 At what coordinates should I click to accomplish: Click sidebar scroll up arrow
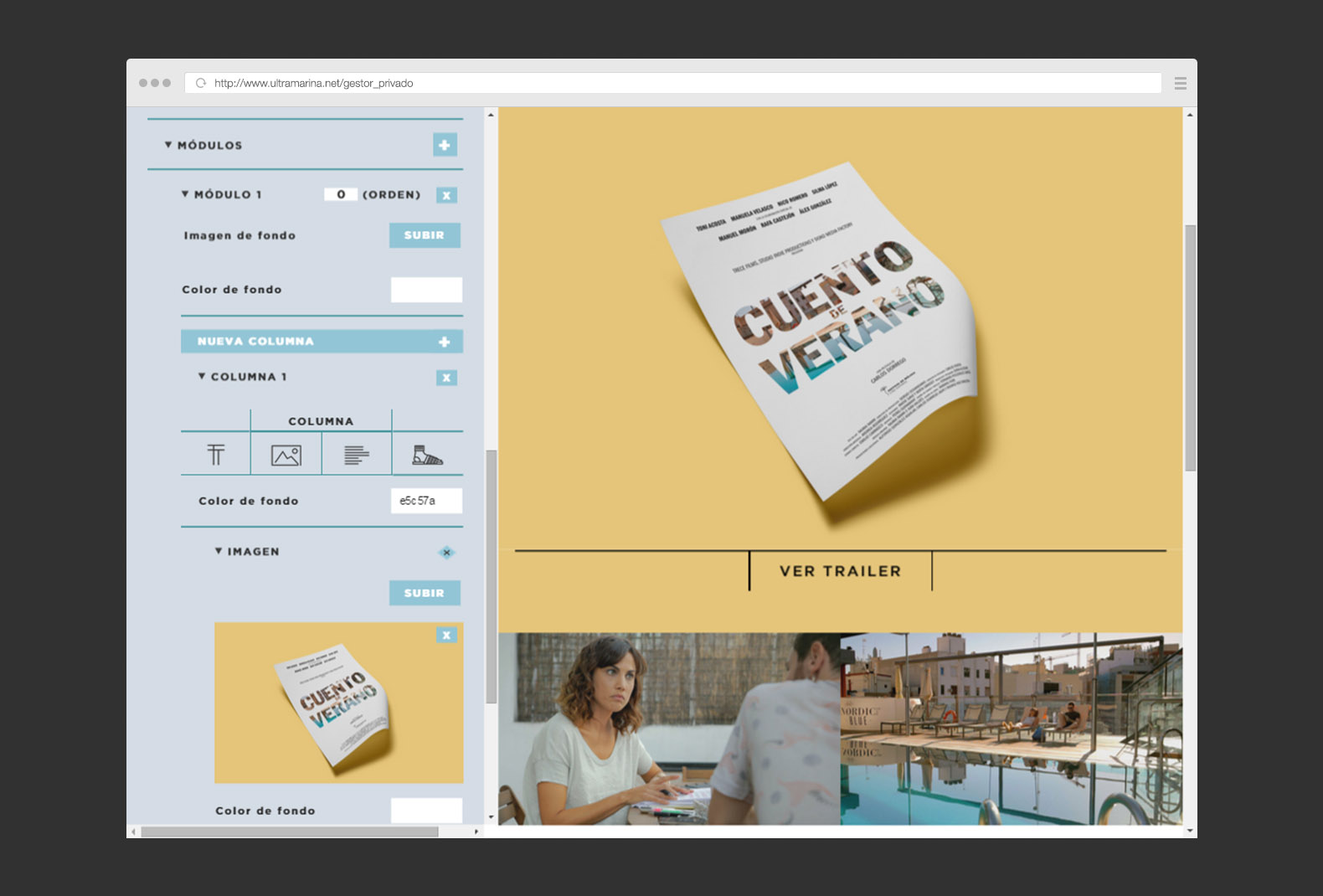click(492, 114)
